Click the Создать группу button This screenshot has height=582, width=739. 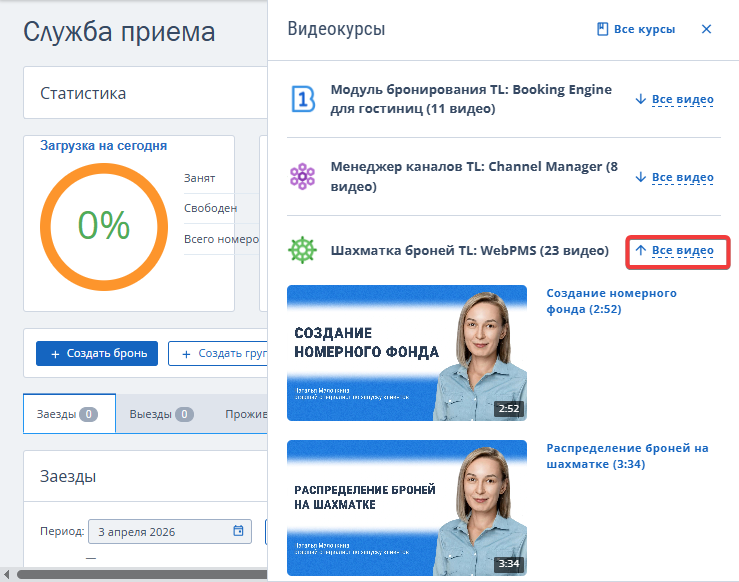click(x=218, y=353)
